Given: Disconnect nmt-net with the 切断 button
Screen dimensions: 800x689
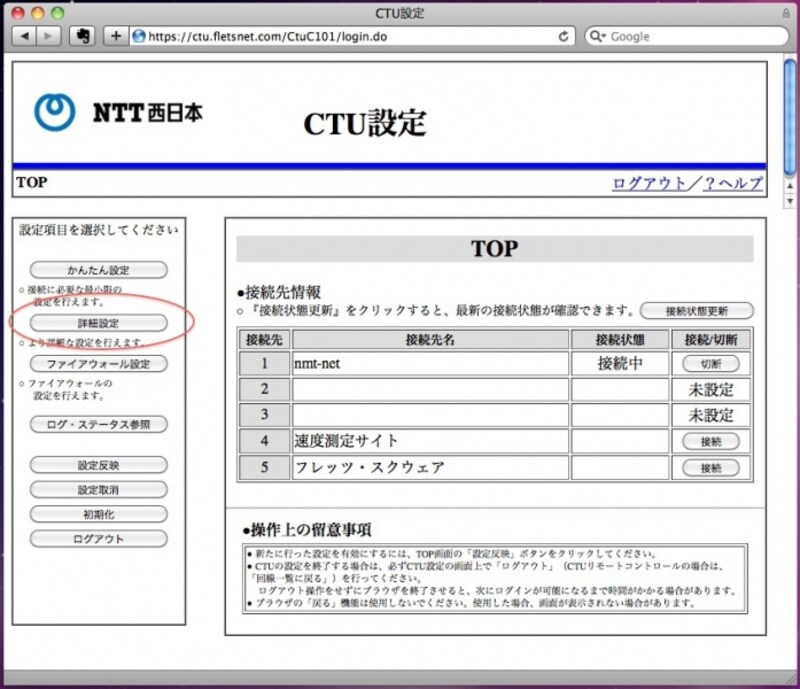Looking at the screenshot, I should 711,364.
